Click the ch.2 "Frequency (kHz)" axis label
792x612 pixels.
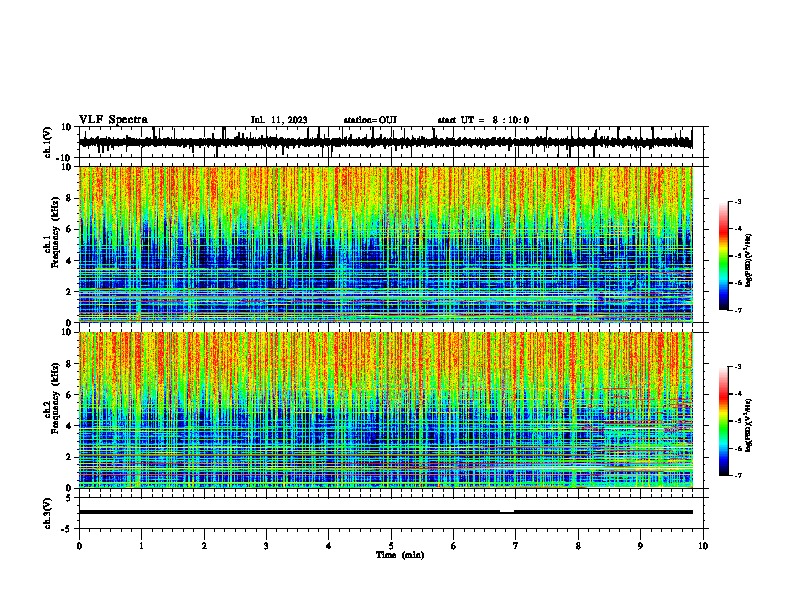[55, 398]
